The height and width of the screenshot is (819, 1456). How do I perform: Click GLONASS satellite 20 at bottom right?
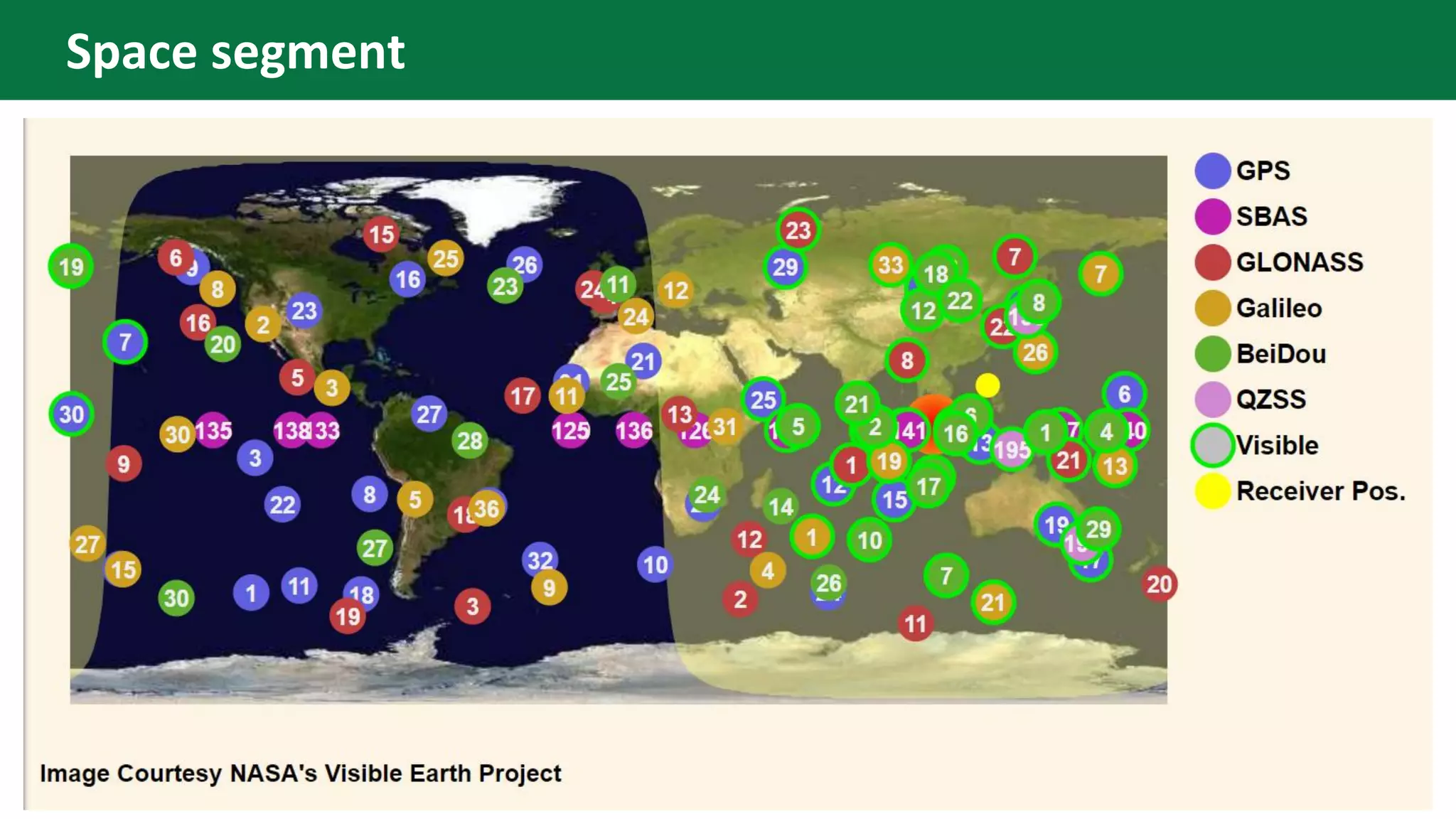click(1158, 584)
